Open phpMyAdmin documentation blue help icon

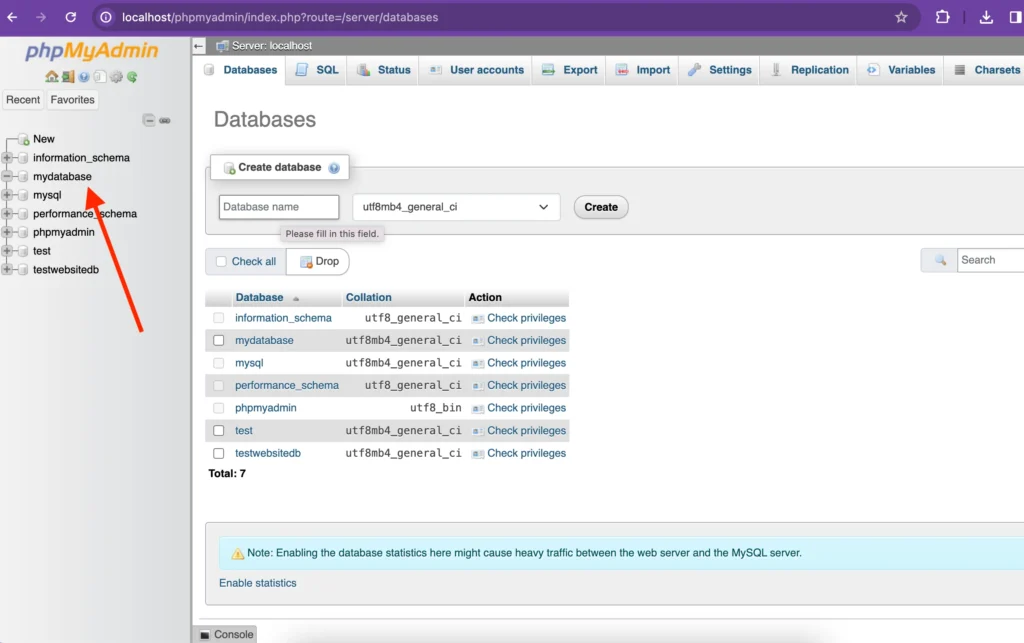click(84, 76)
